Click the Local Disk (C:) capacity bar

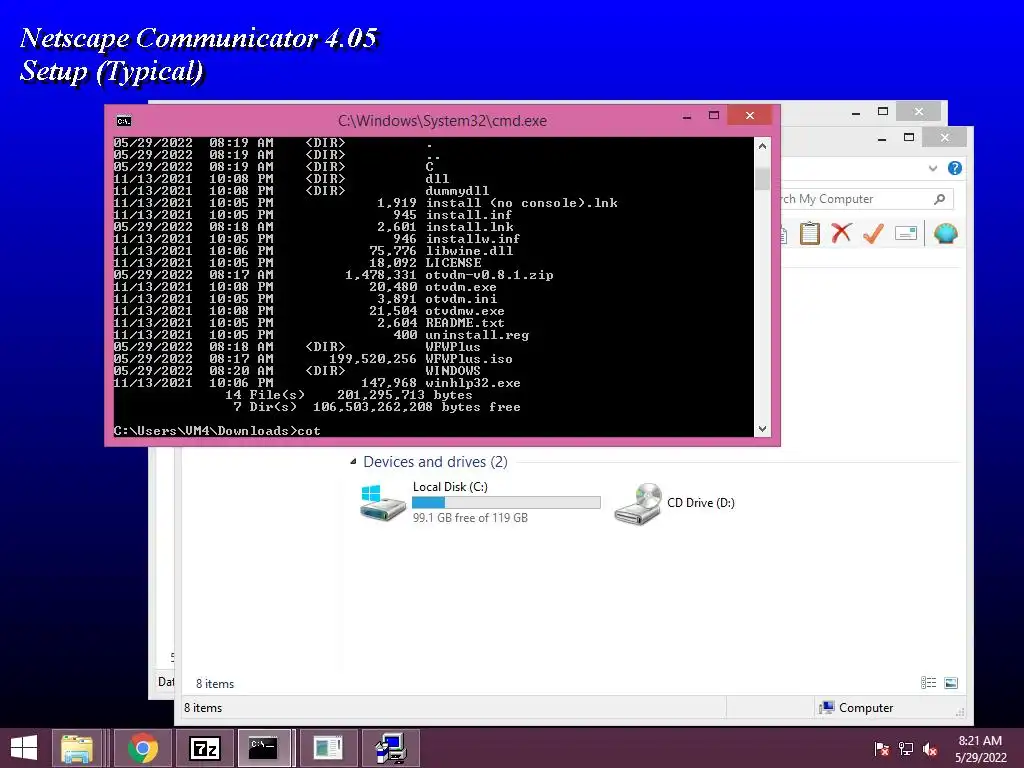tap(506, 502)
